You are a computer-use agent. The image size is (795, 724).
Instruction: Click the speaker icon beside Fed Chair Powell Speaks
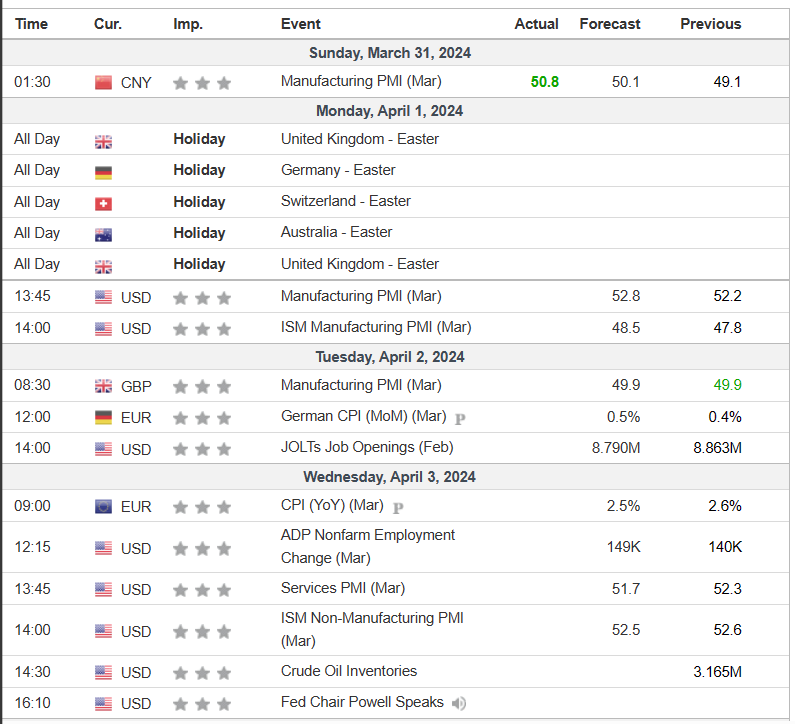(458, 704)
